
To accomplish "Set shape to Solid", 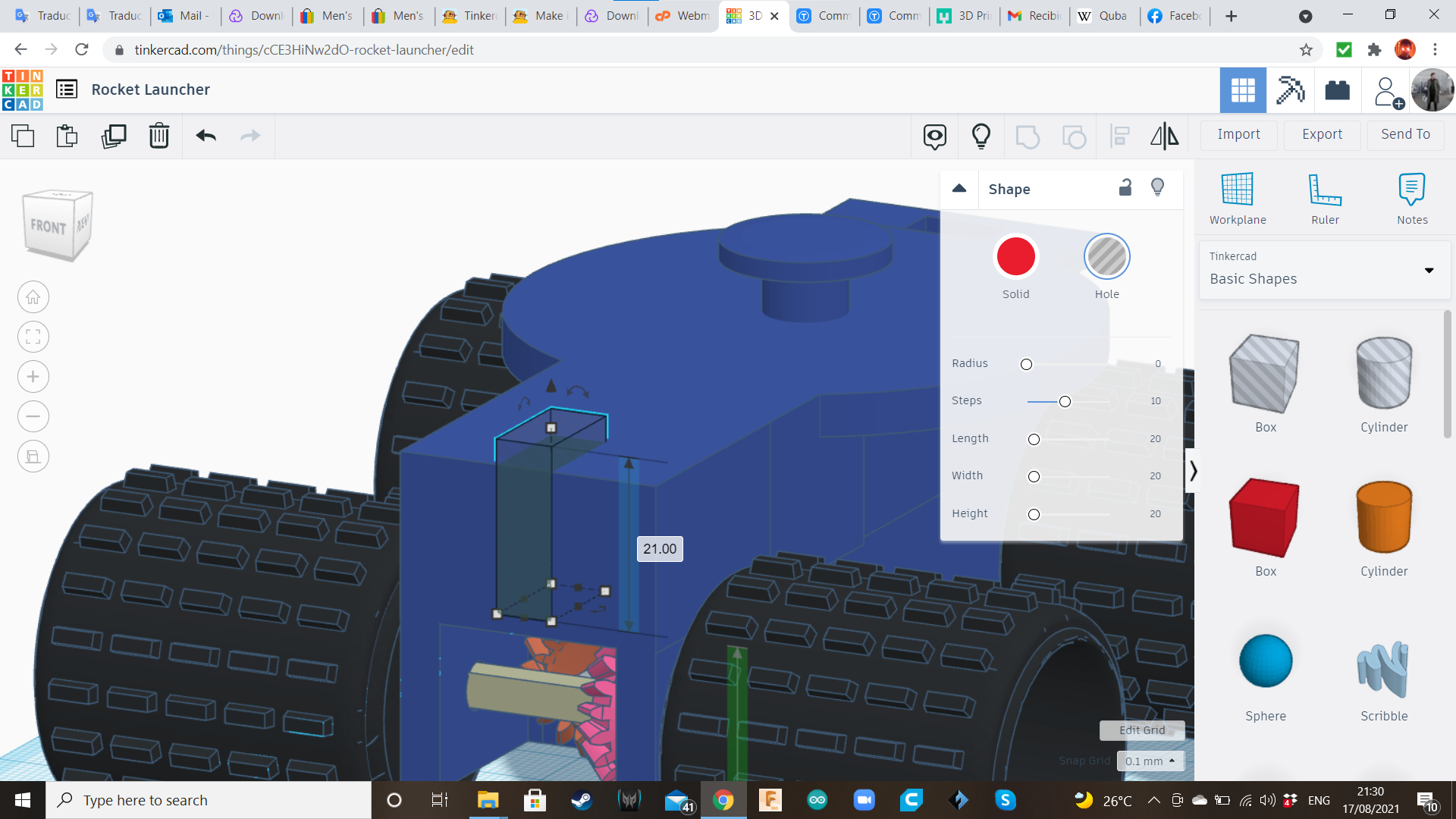I will 1015,256.
